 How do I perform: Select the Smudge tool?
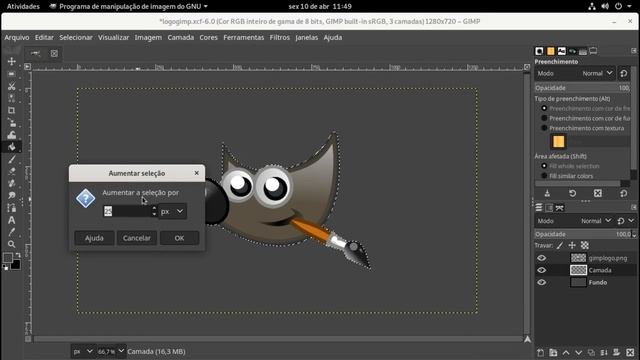tap(11, 196)
